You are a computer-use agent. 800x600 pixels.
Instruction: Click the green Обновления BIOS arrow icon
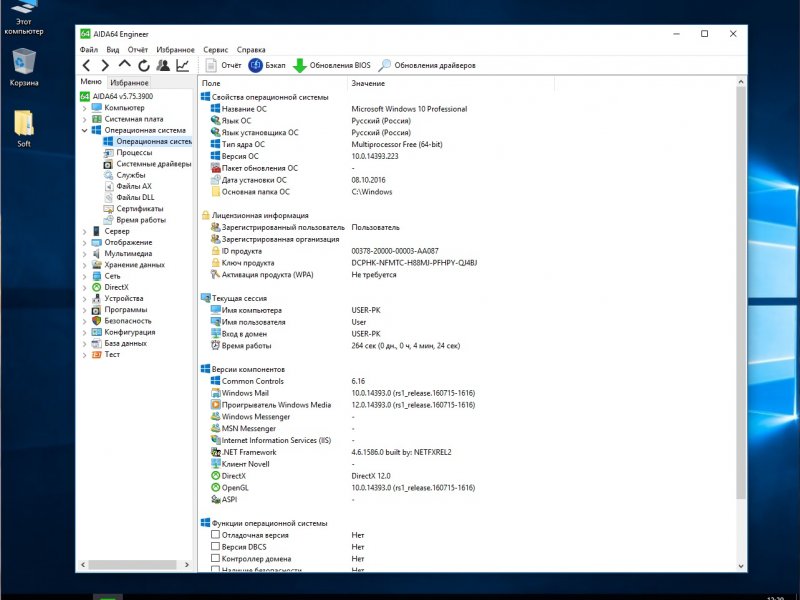299,65
